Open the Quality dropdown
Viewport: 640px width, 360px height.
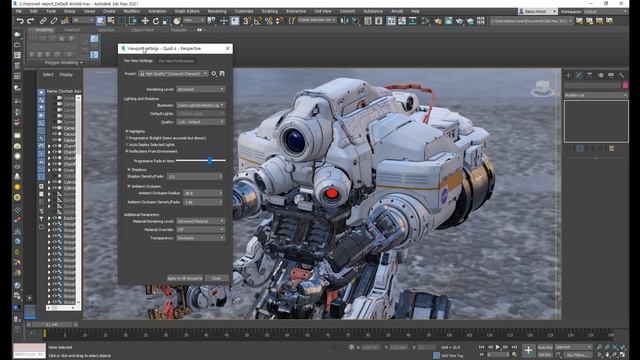(x=200, y=122)
